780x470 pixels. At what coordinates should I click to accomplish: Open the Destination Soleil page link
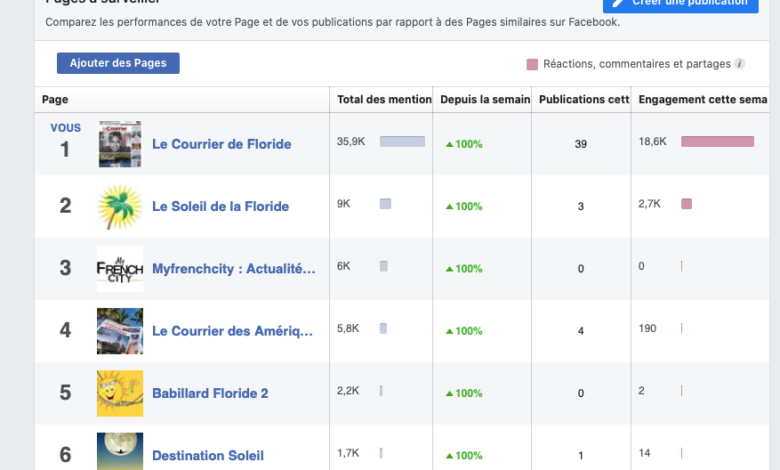coord(208,455)
